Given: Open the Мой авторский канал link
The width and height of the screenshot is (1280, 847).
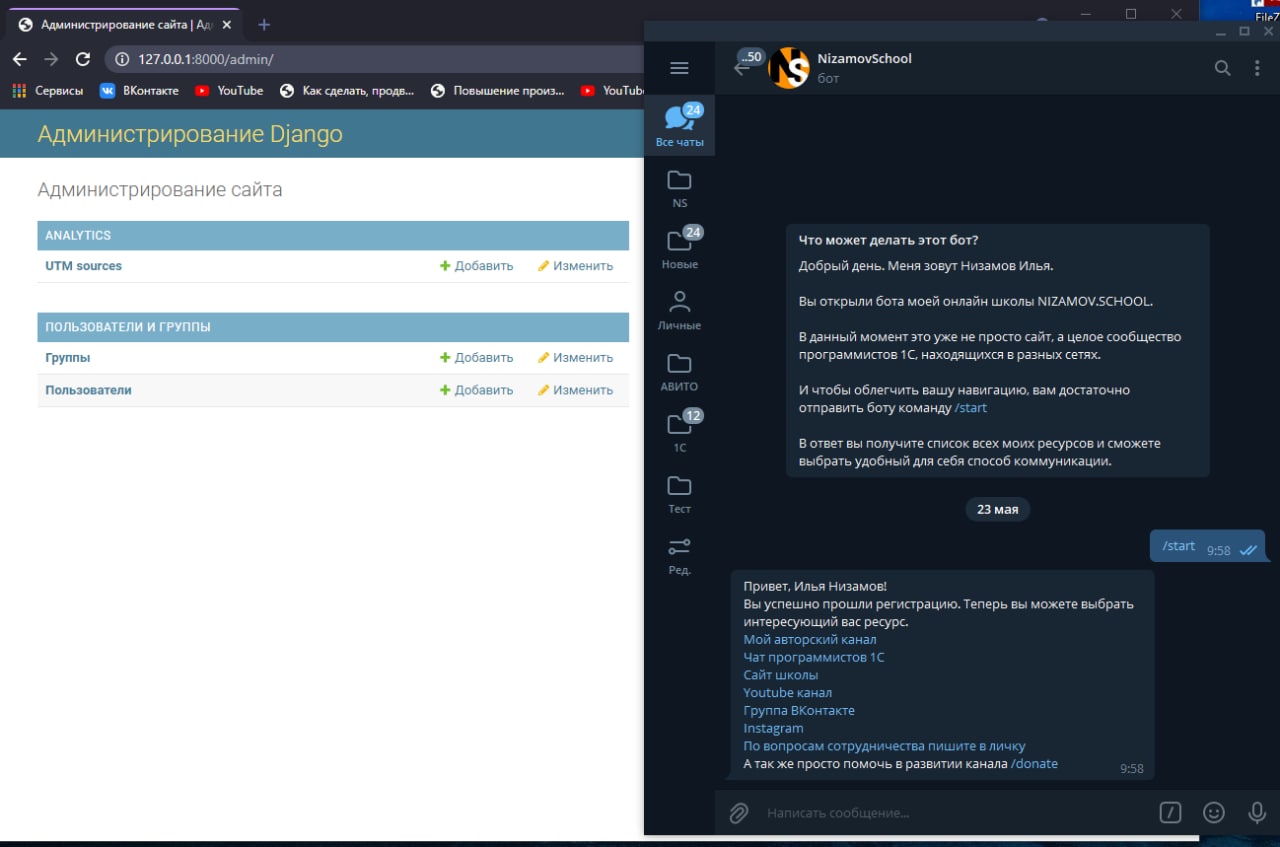Looking at the screenshot, I should pyautogui.click(x=810, y=639).
